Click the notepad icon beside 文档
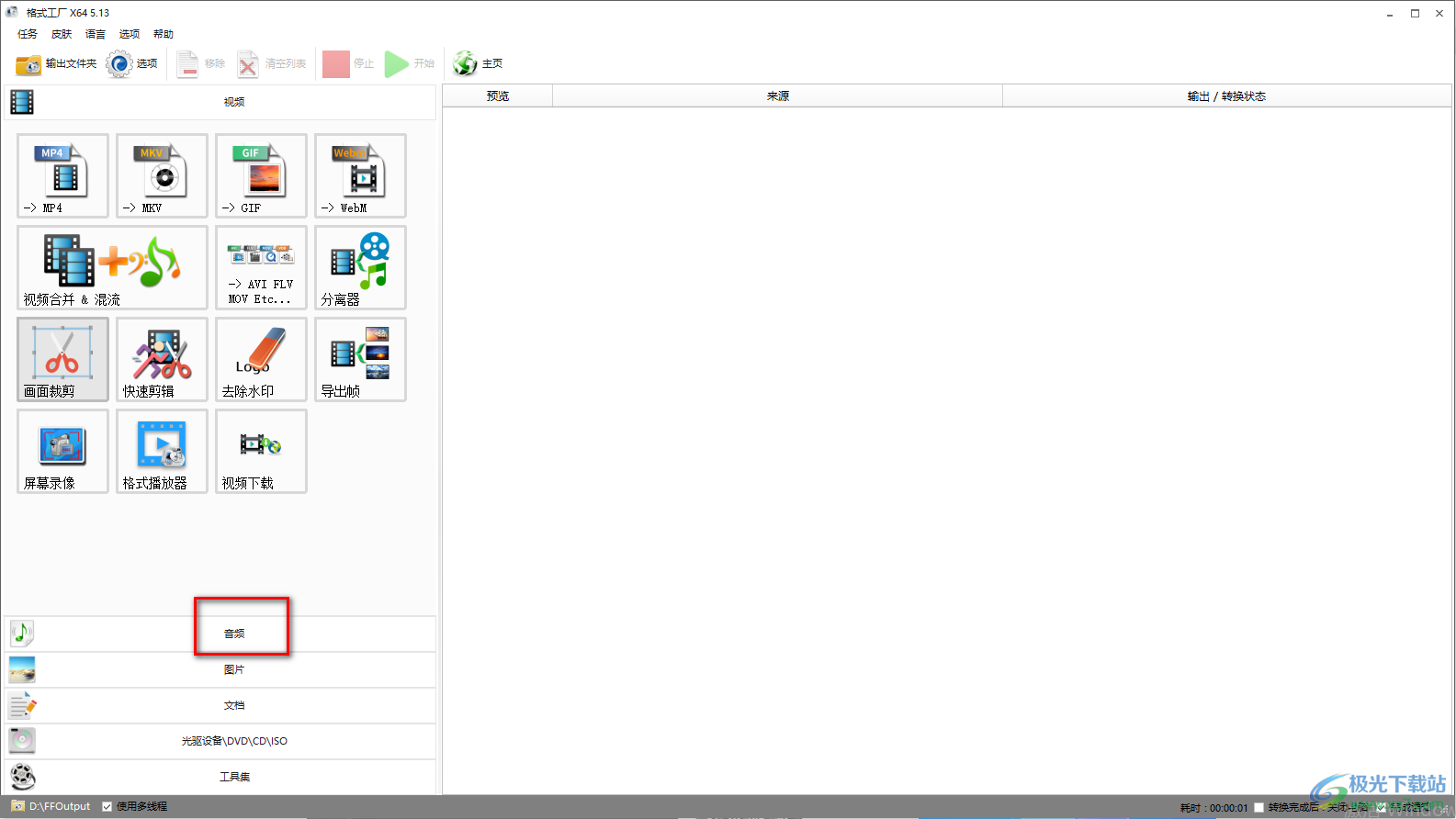1456x819 pixels. point(22,705)
